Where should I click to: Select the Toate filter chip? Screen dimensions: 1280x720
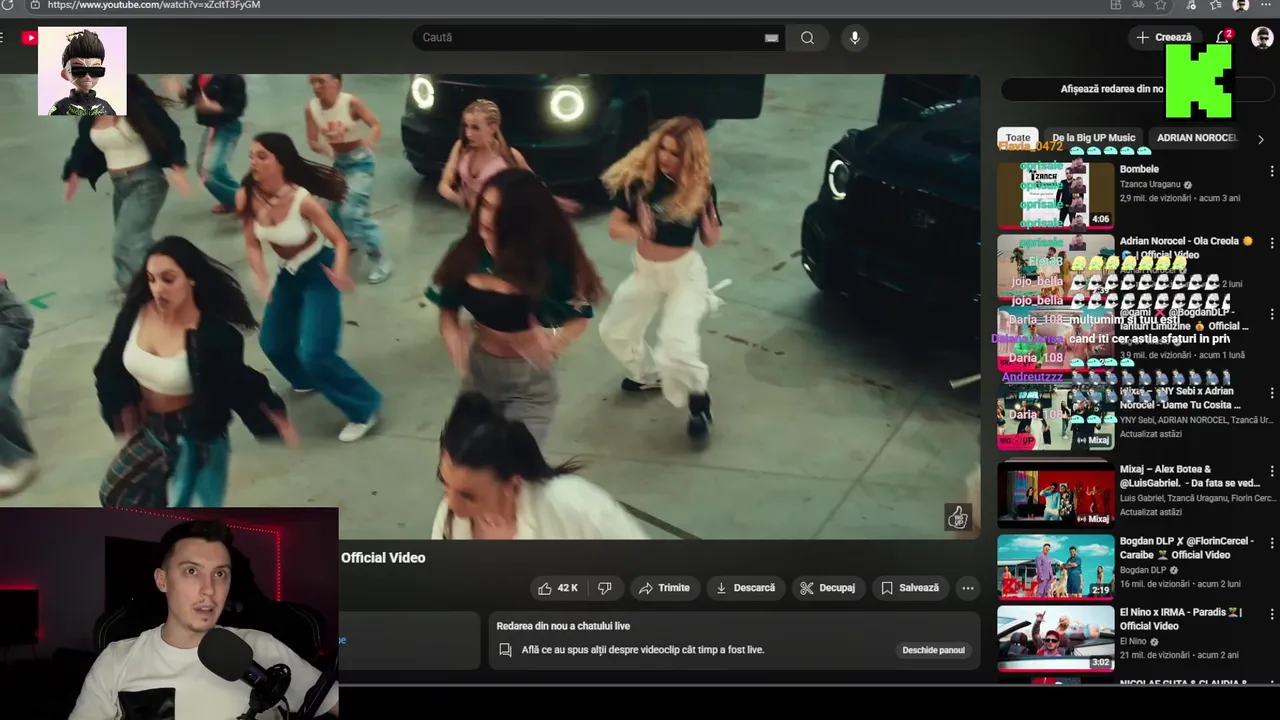click(1018, 138)
